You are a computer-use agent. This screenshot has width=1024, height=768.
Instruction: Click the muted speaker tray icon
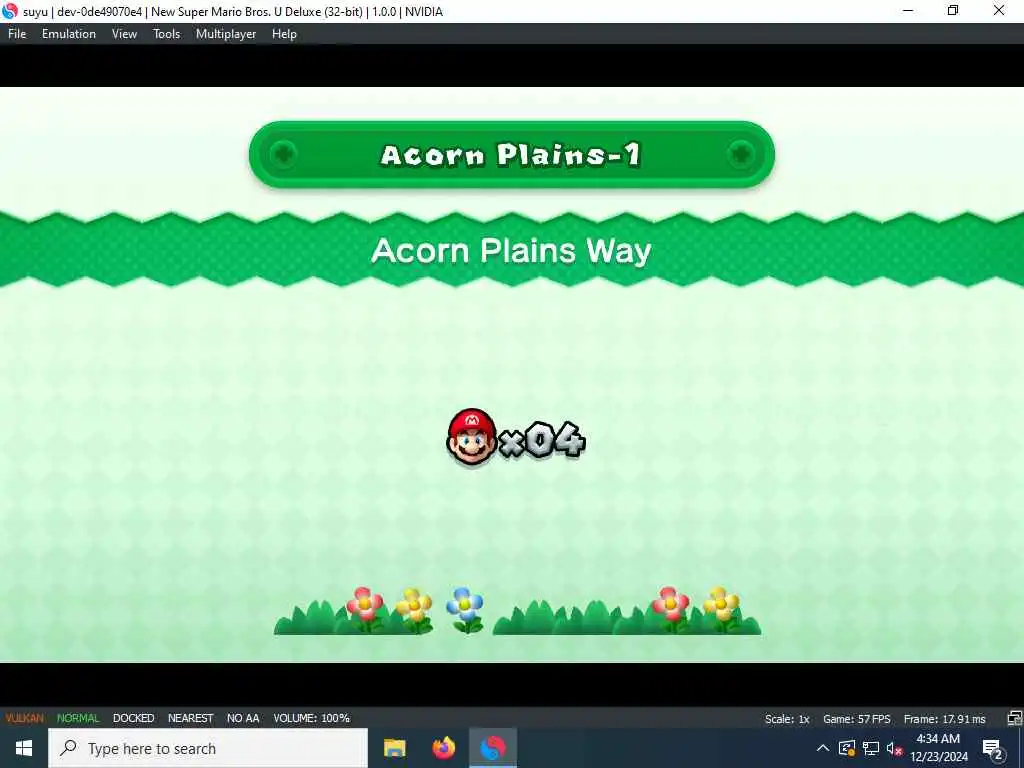pyautogui.click(x=894, y=748)
